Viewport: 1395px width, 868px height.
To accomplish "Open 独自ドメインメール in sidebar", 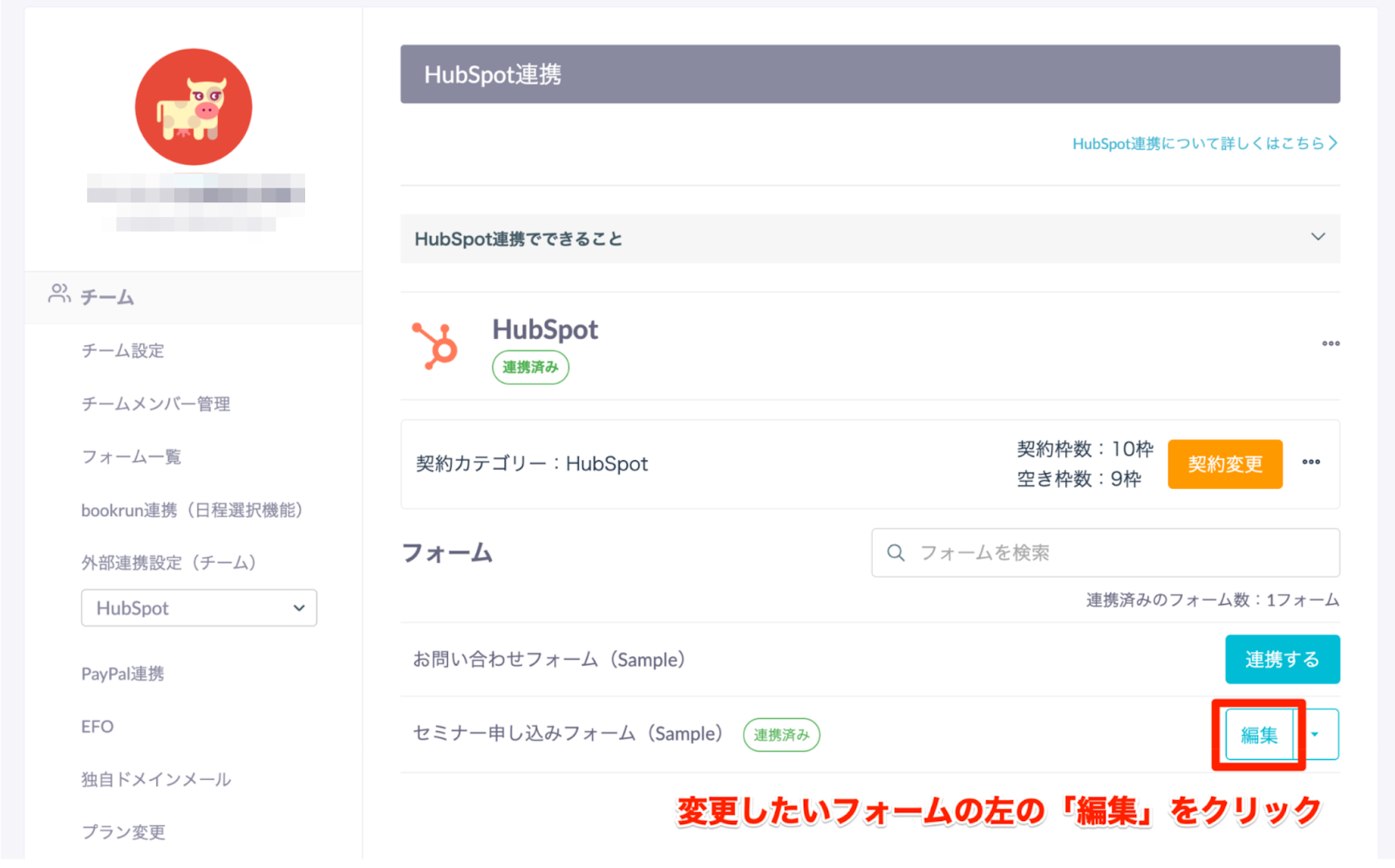I will pos(156,779).
